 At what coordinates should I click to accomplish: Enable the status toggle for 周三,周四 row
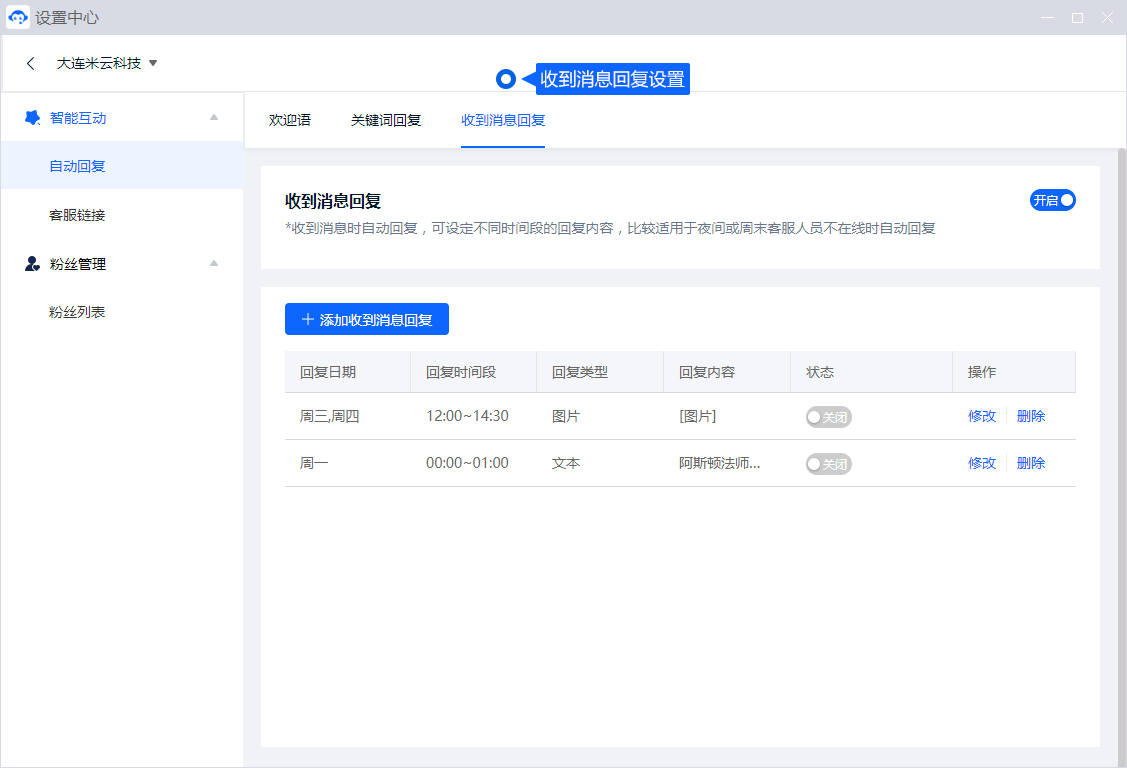[828, 417]
